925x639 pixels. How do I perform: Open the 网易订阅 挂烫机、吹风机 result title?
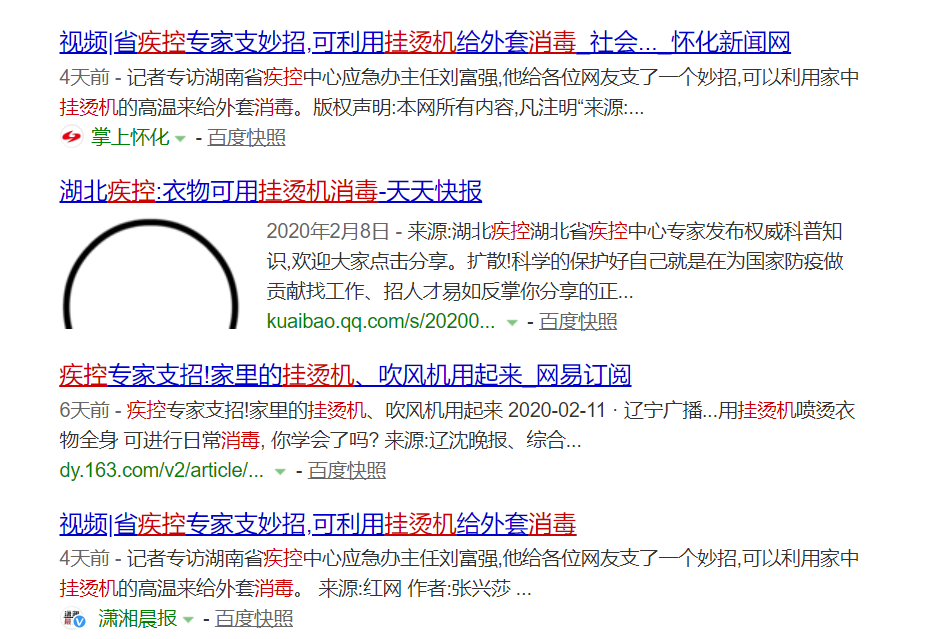click(345, 375)
